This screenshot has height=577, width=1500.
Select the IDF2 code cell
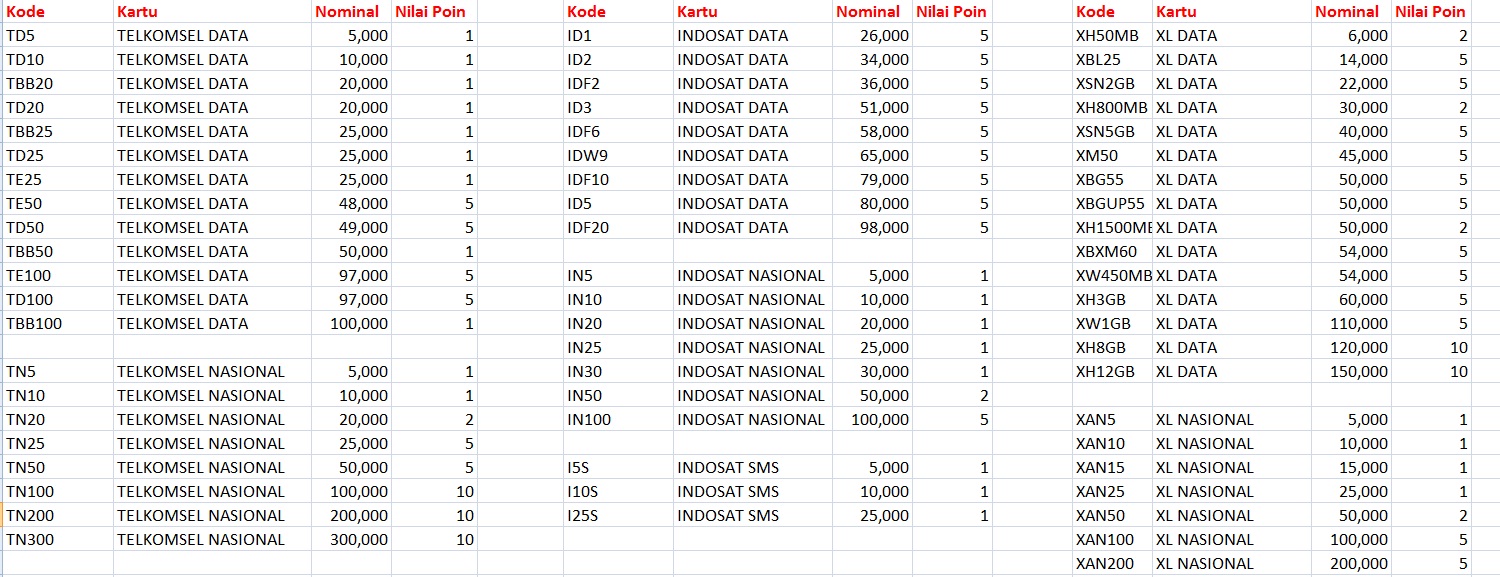(x=618, y=83)
